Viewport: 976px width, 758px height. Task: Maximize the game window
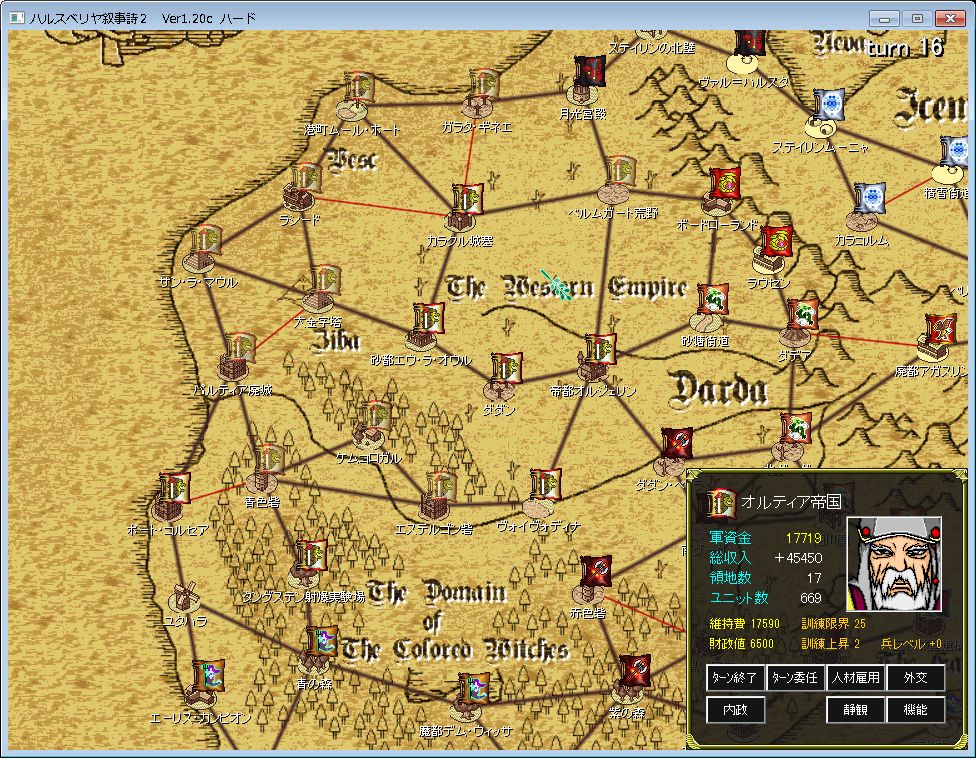tap(917, 19)
